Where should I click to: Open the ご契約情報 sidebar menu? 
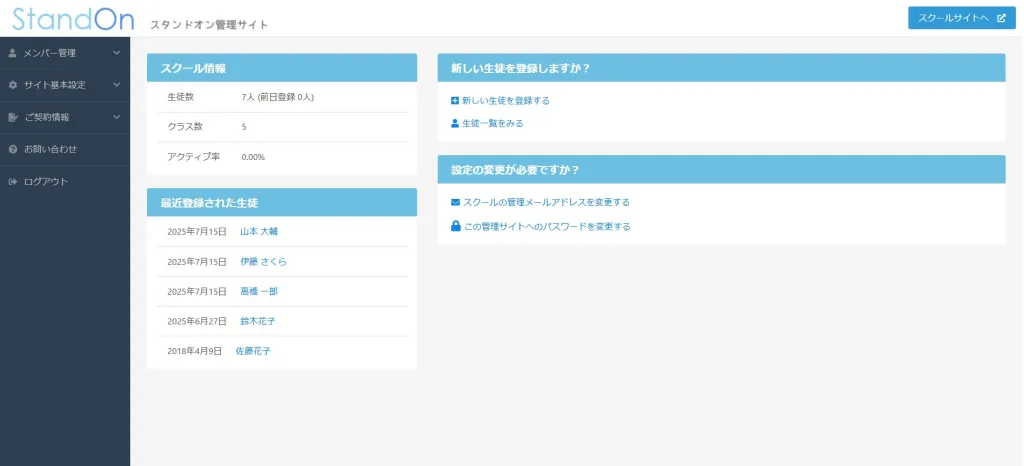pos(65,117)
